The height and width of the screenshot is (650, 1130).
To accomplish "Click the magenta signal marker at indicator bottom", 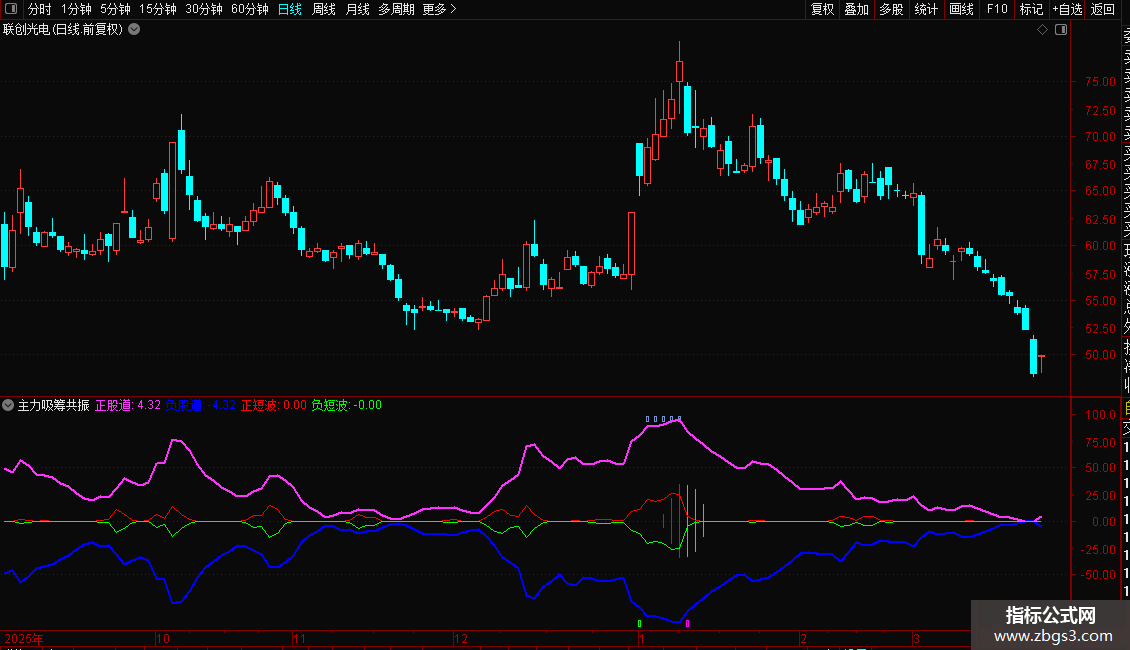I will tap(688, 623).
